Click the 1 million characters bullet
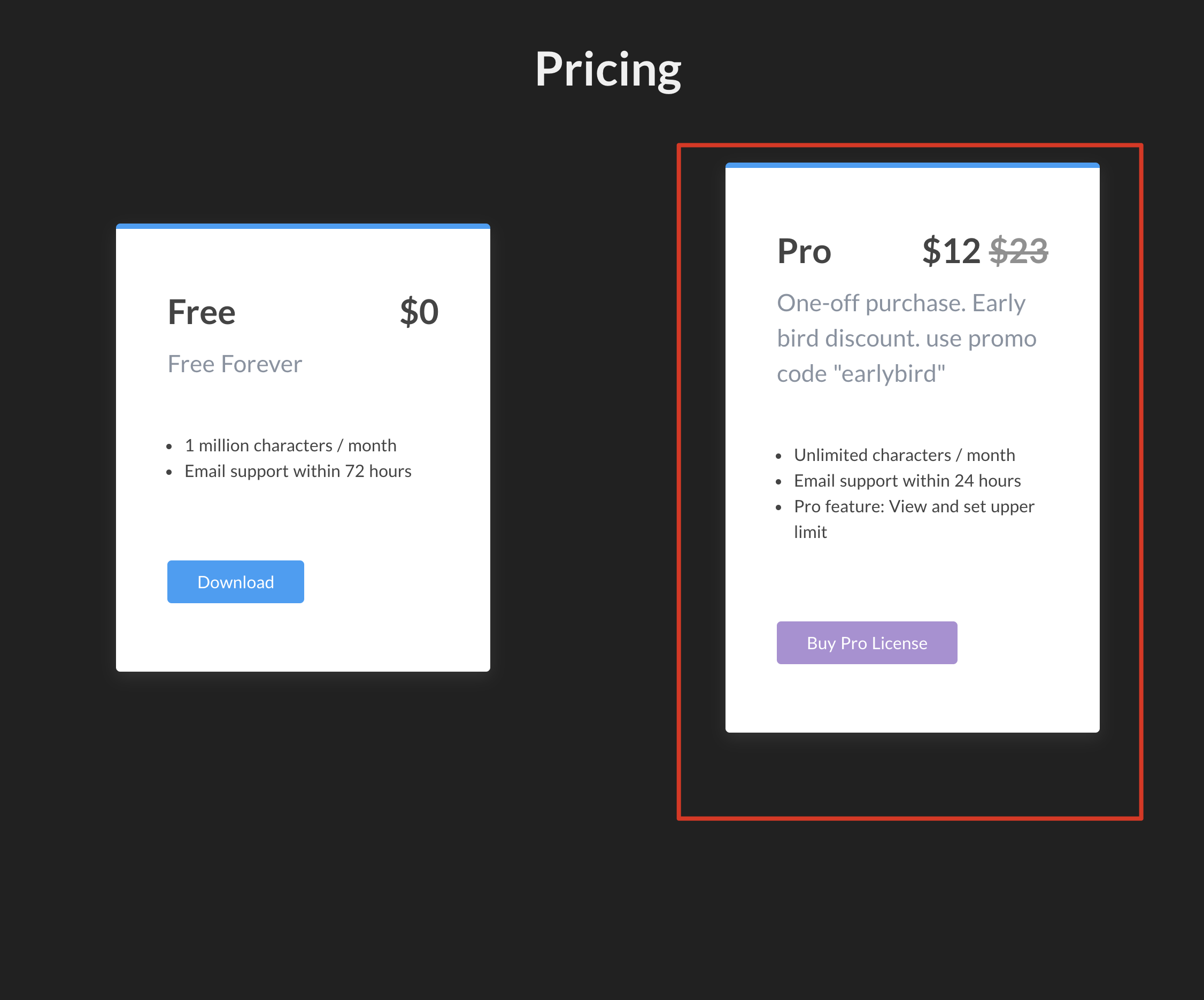Viewport: 1204px width, 1000px height. click(x=290, y=445)
